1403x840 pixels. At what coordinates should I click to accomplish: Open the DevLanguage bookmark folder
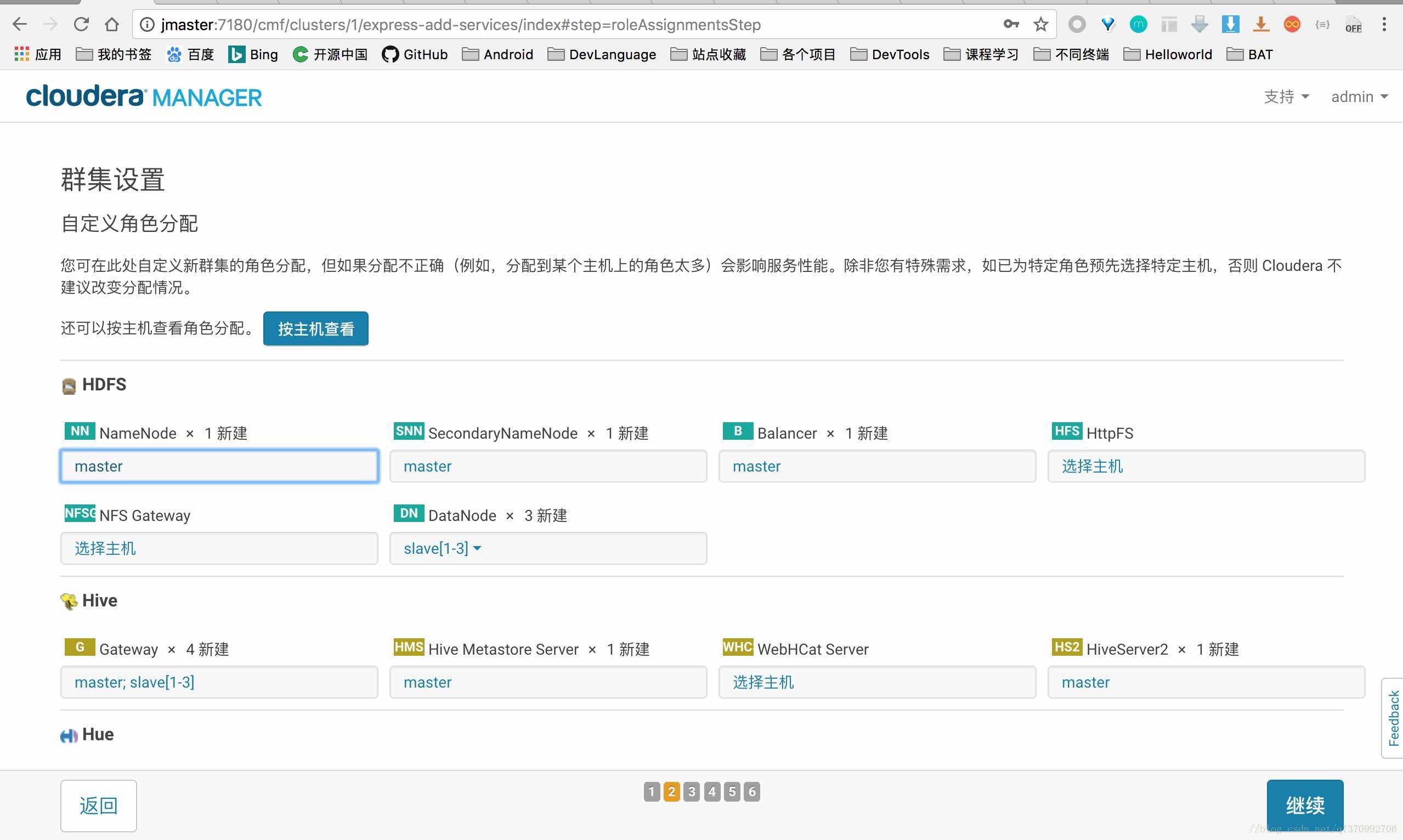click(602, 54)
